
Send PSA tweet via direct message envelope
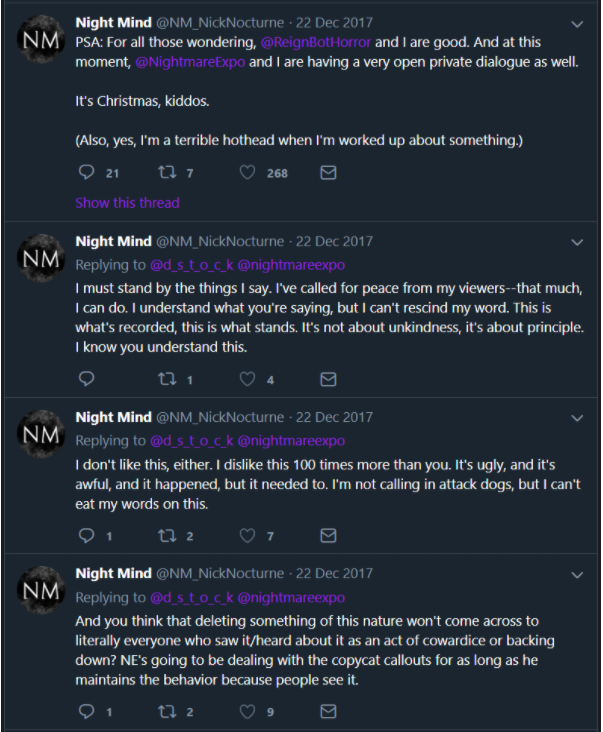coord(328,173)
